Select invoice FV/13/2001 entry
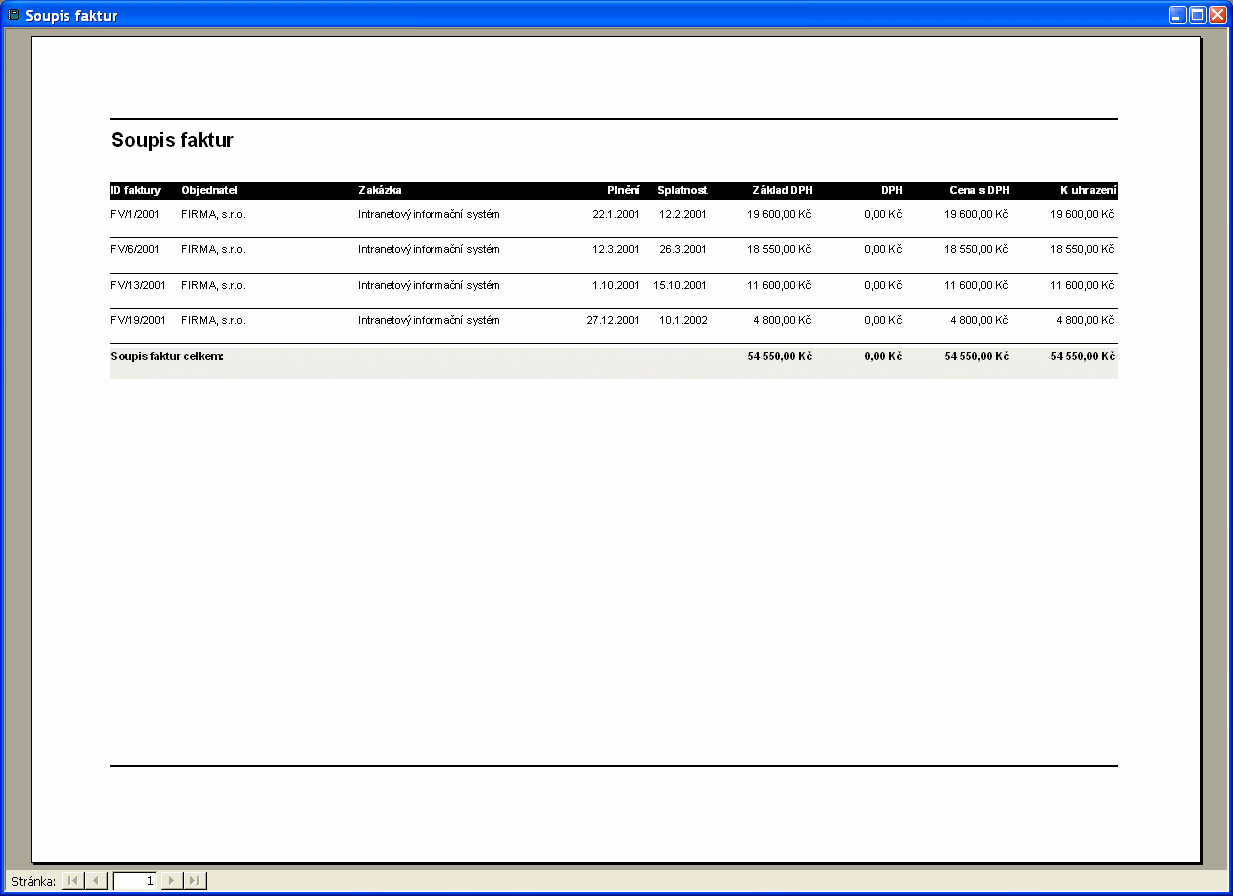Screen dimensions: 1233x896 click(x=137, y=285)
